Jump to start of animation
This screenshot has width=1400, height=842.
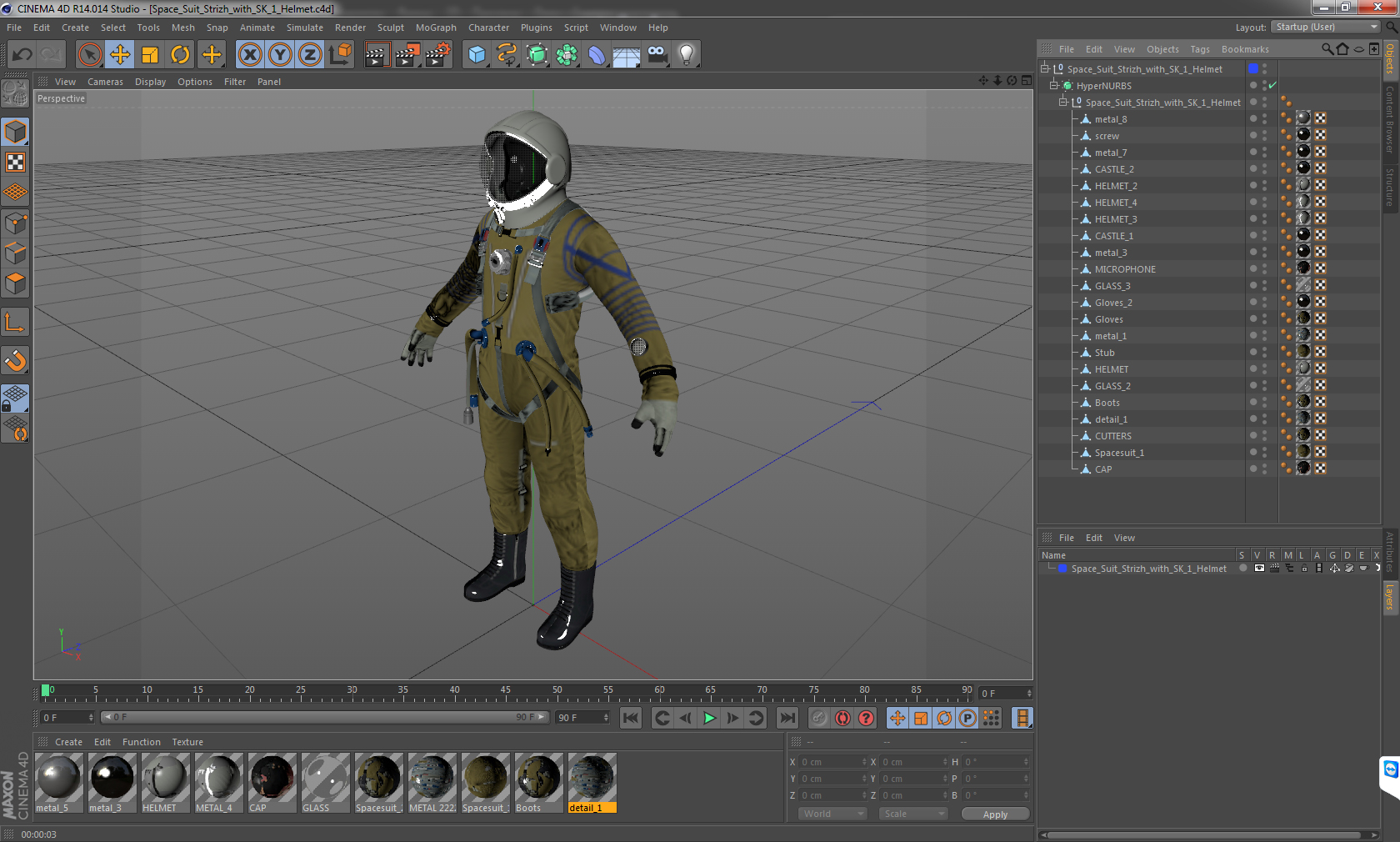pos(631,718)
